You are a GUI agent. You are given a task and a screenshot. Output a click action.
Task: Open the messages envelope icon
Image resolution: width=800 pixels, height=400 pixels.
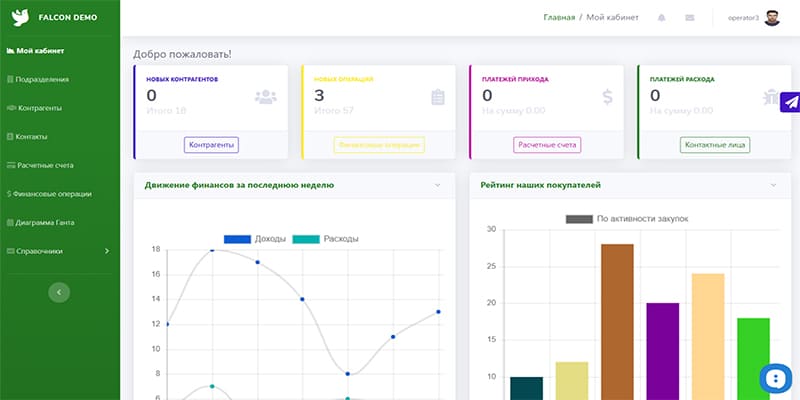pos(689,17)
